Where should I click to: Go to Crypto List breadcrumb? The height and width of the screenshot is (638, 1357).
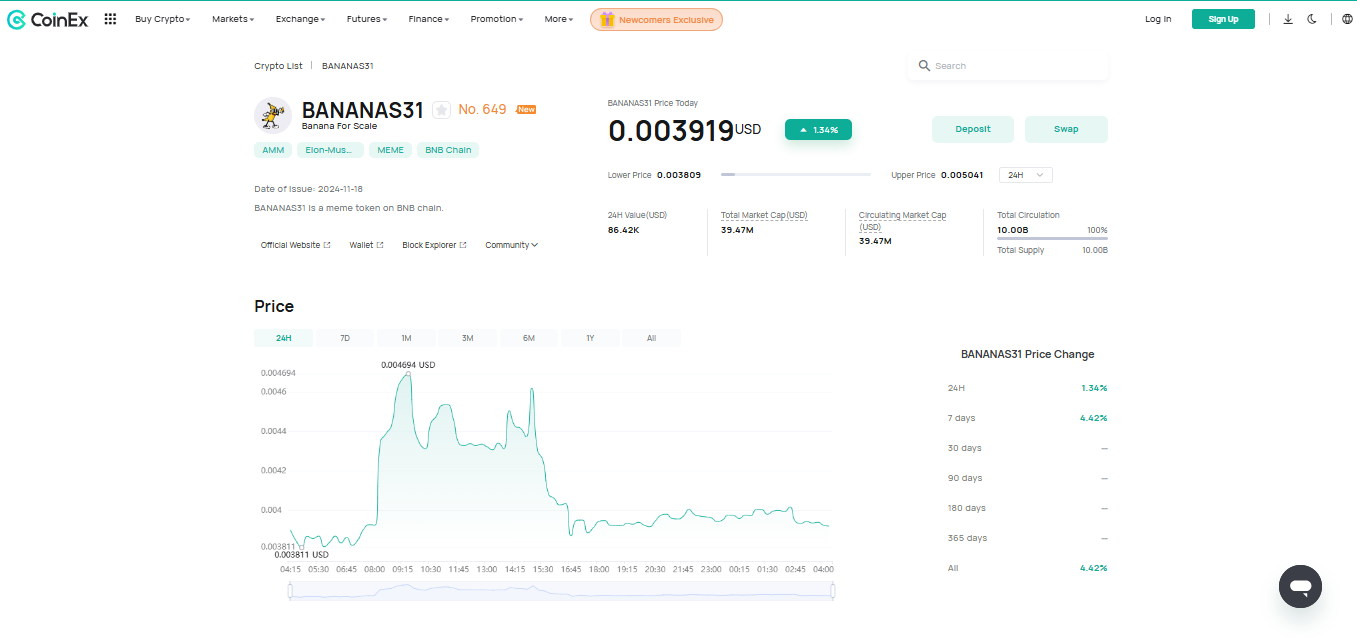click(278, 66)
